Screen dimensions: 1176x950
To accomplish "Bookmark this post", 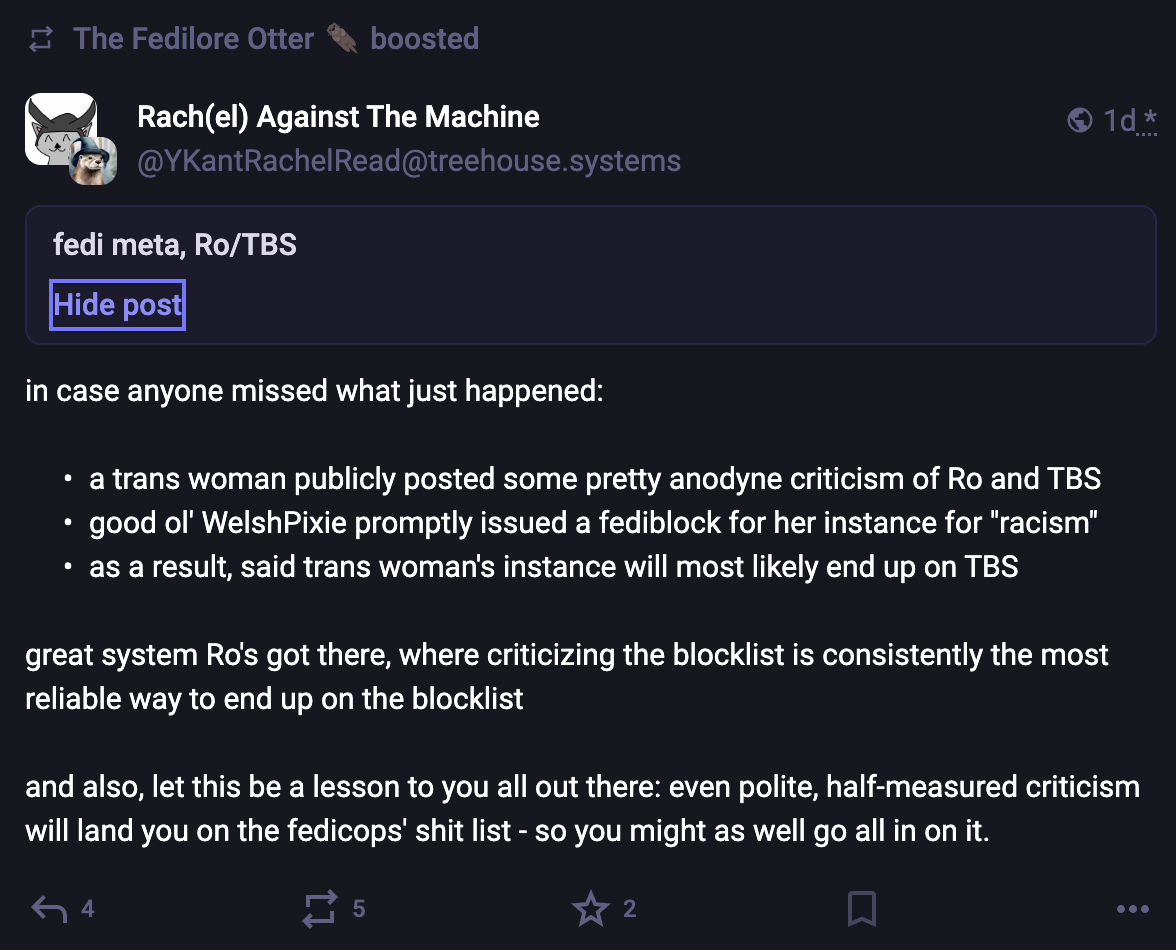I will pyautogui.click(x=861, y=909).
